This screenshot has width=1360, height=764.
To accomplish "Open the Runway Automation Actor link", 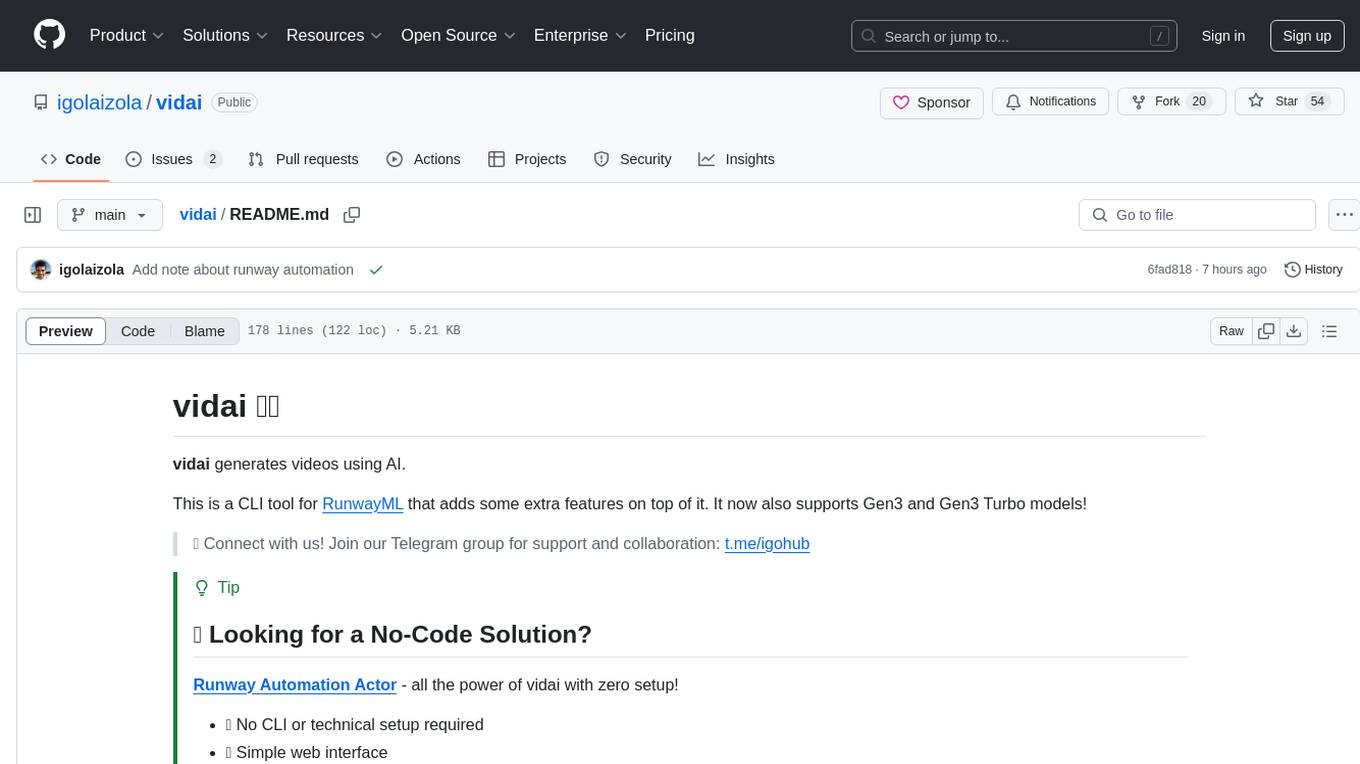I will pos(295,685).
